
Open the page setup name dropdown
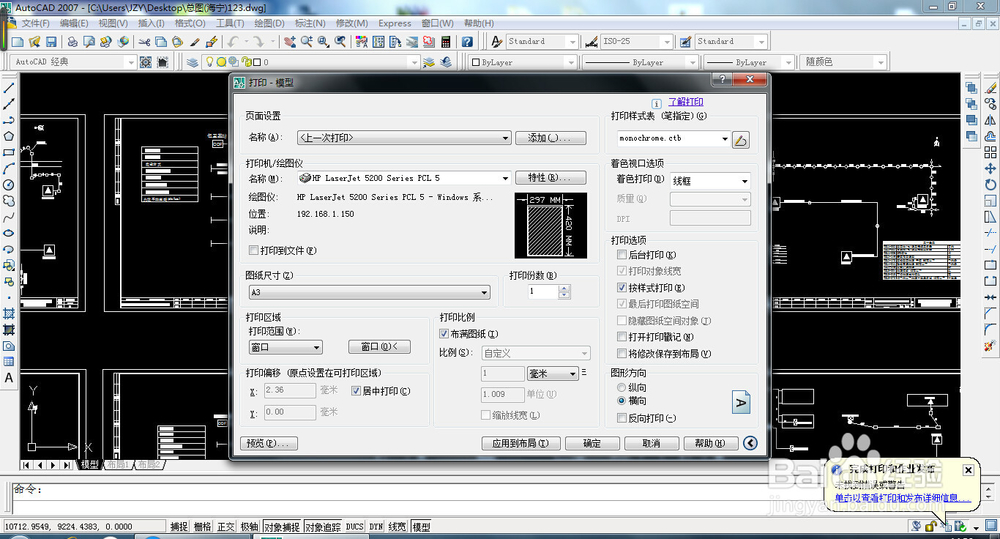click(x=404, y=138)
